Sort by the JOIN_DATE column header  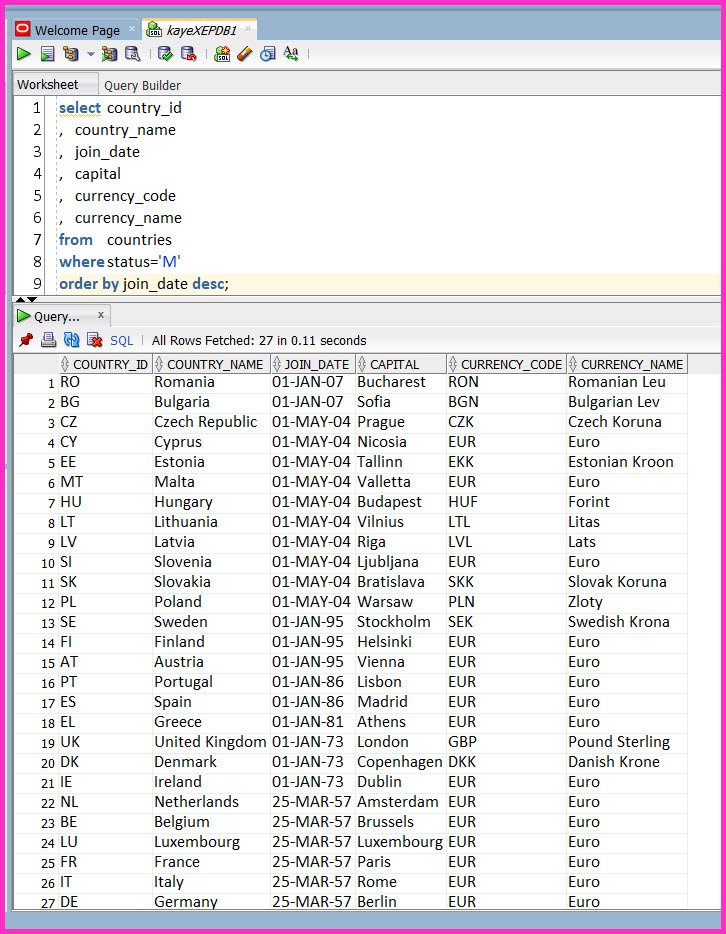pos(313,364)
